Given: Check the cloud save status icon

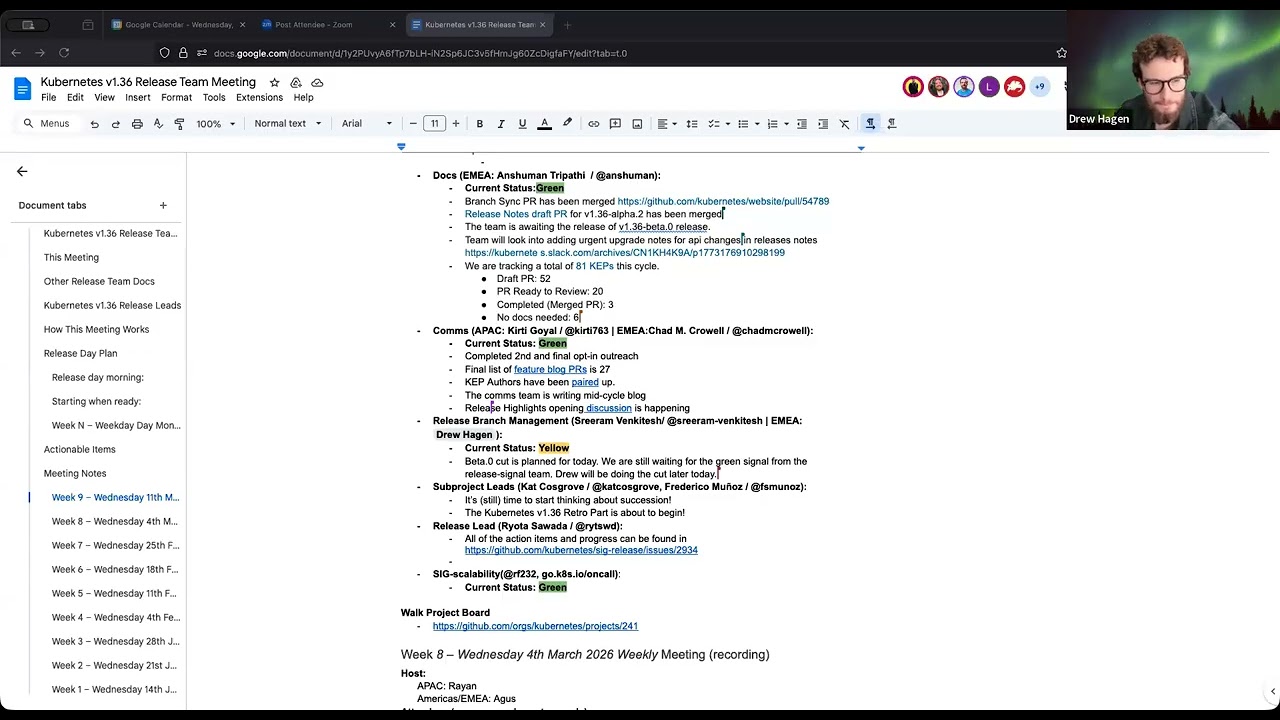Looking at the screenshot, I should (317, 82).
